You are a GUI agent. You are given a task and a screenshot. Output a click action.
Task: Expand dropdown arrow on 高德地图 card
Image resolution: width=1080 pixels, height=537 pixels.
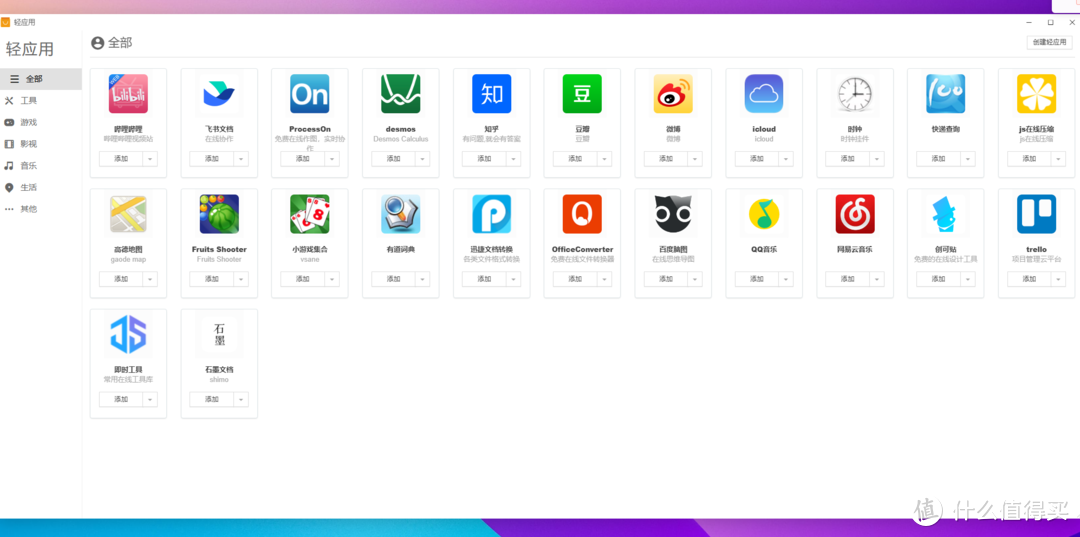click(150, 280)
